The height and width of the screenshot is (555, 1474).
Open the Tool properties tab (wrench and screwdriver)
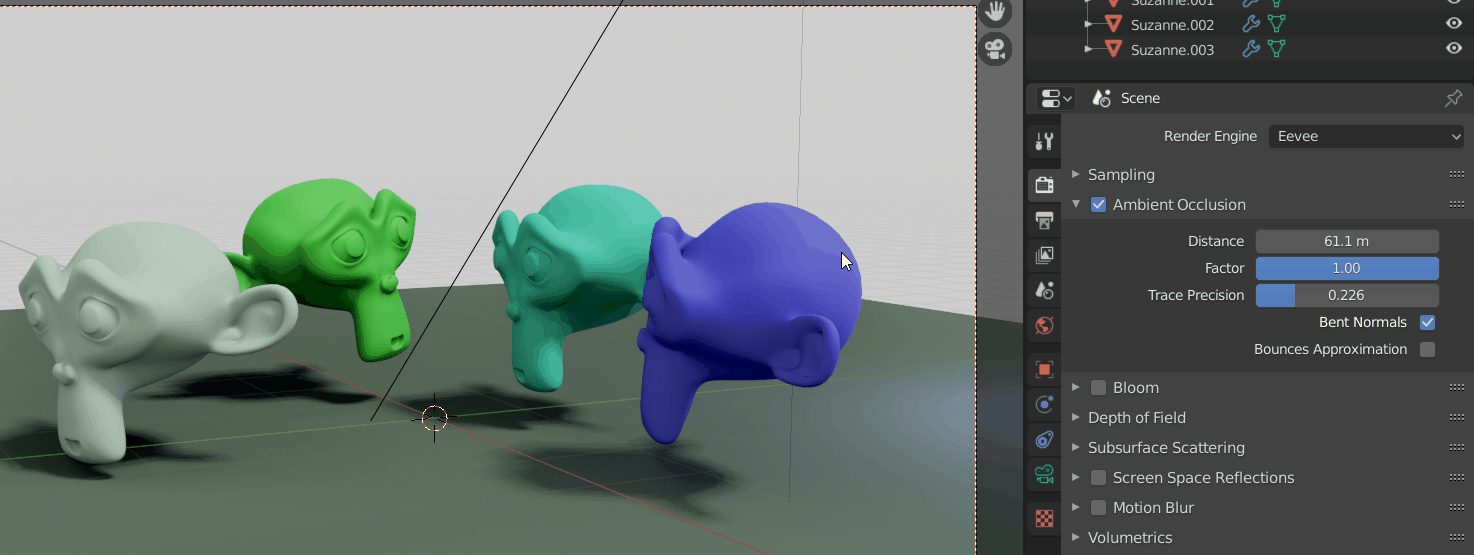point(1044,142)
